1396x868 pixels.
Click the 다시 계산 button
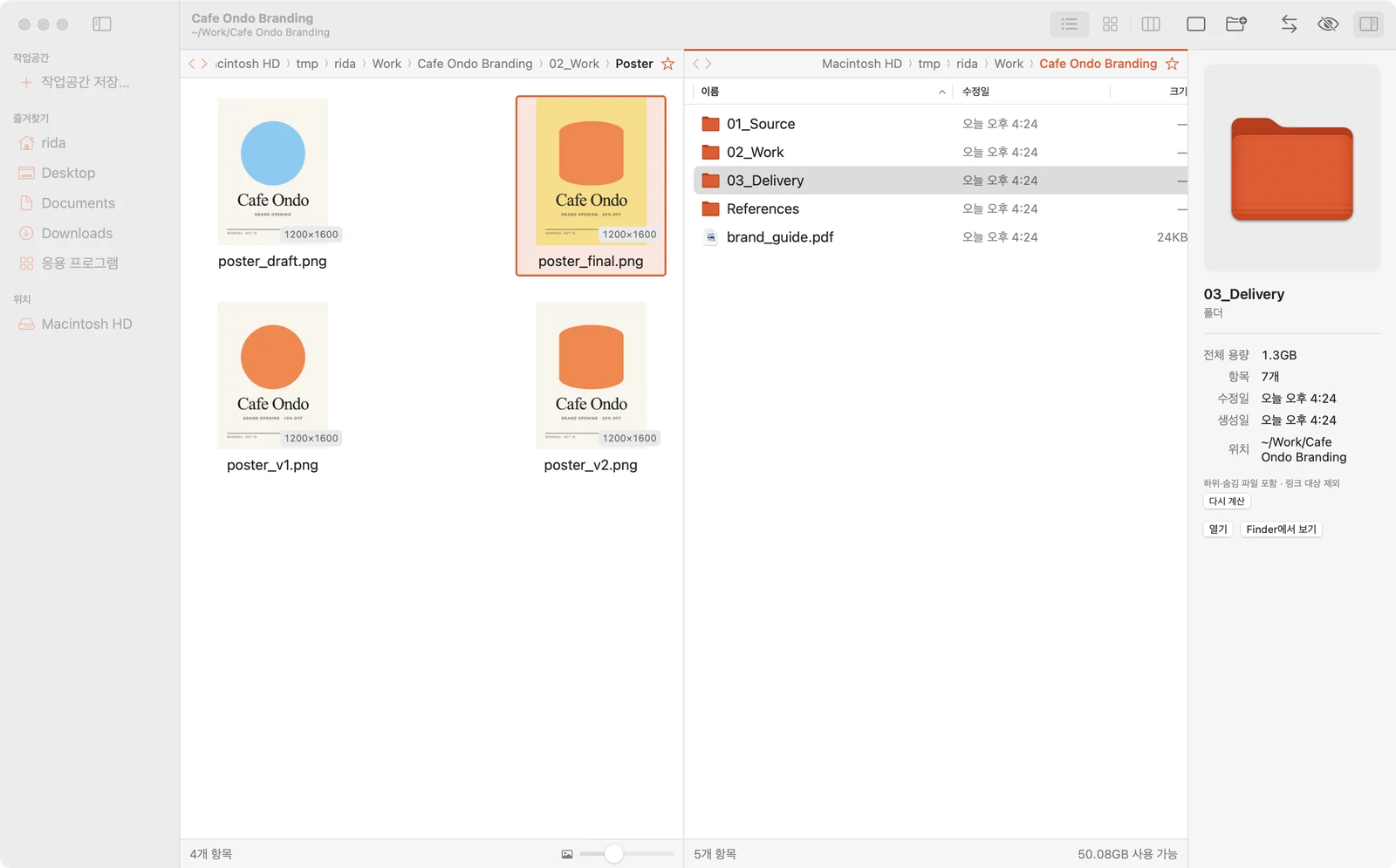point(1227,502)
